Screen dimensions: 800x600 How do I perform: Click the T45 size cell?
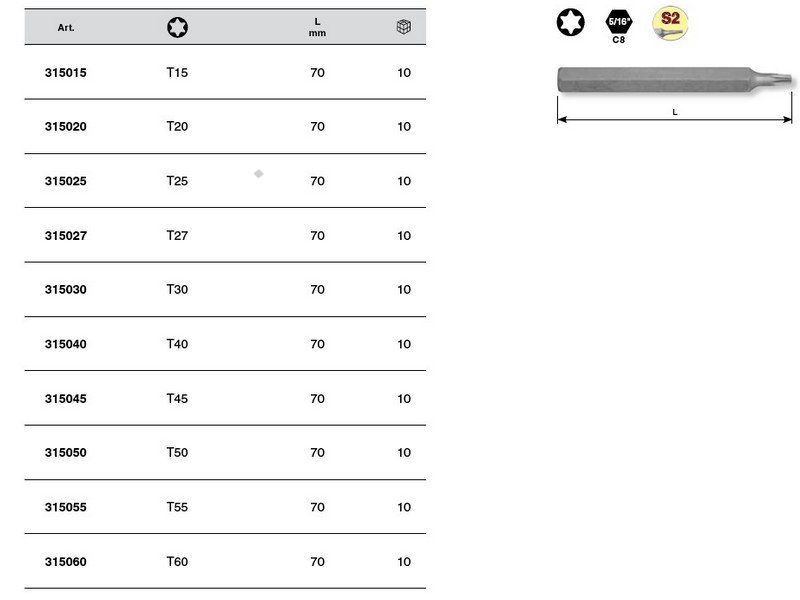pyautogui.click(x=177, y=398)
